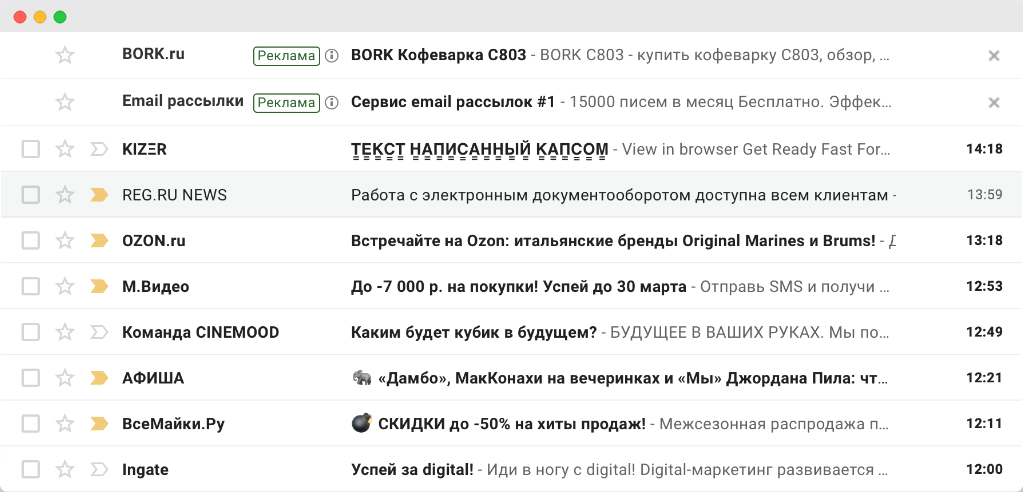Click the 13:59 timestamp

985,194
